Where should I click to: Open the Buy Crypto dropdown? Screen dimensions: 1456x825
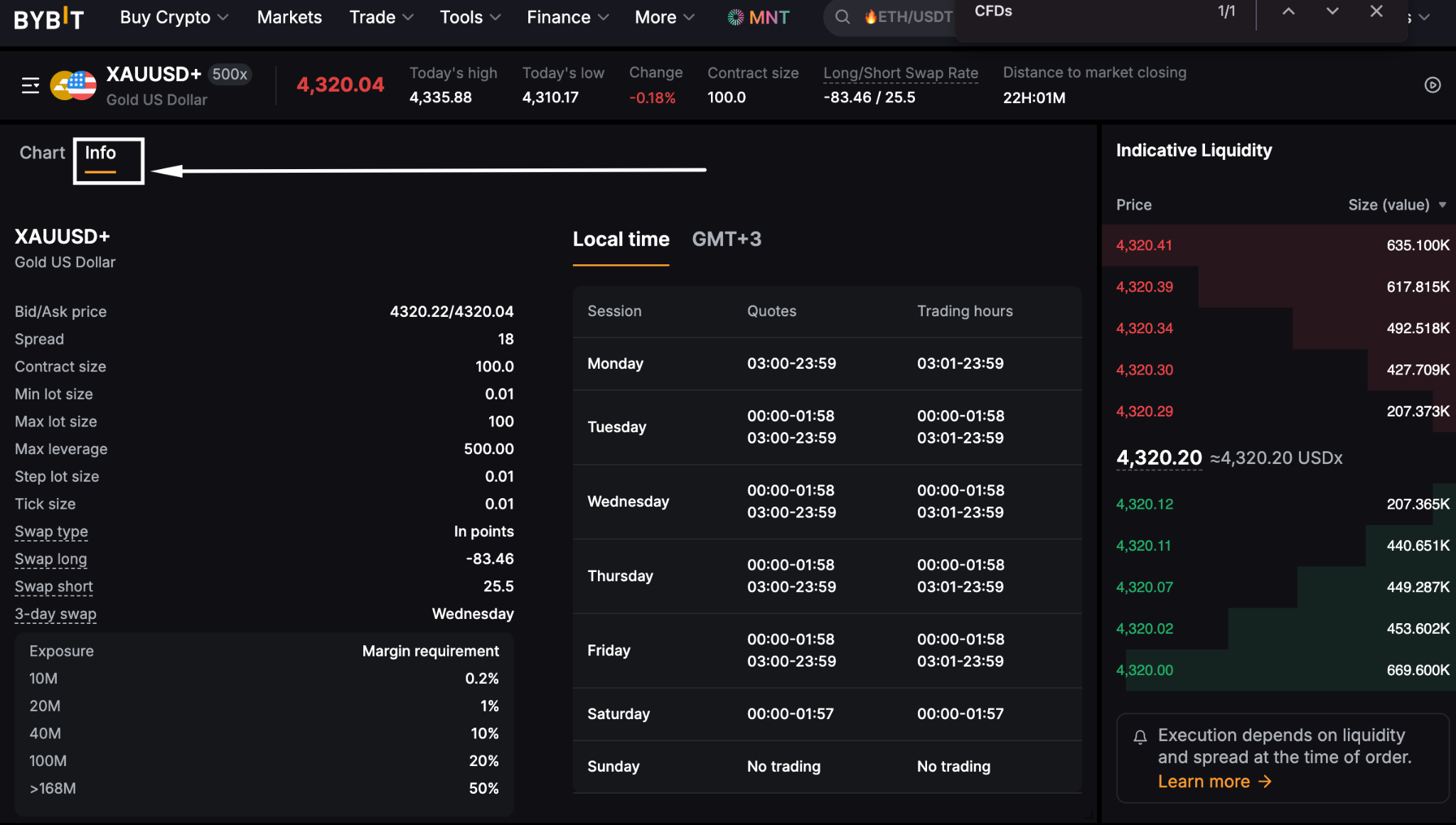[174, 17]
